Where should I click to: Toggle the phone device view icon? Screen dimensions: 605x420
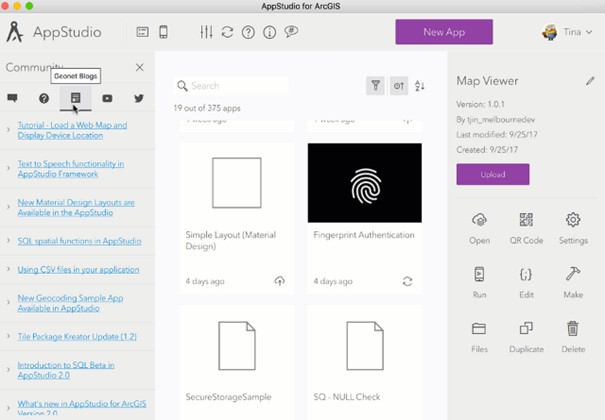tap(164, 32)
